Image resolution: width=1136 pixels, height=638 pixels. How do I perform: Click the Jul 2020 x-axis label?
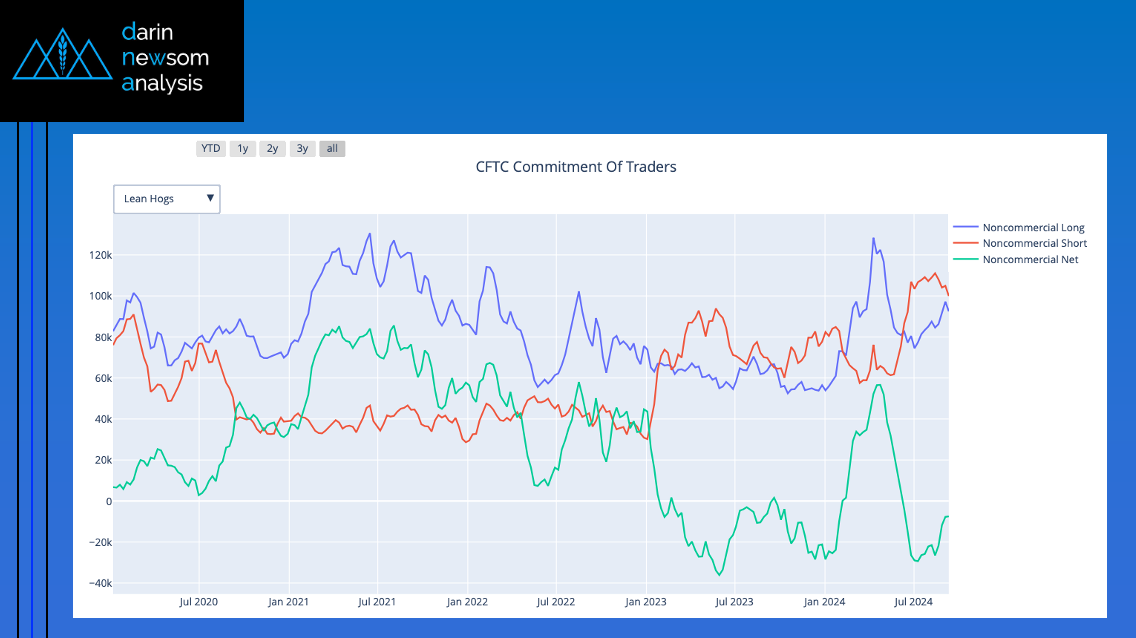coord(199,602)
